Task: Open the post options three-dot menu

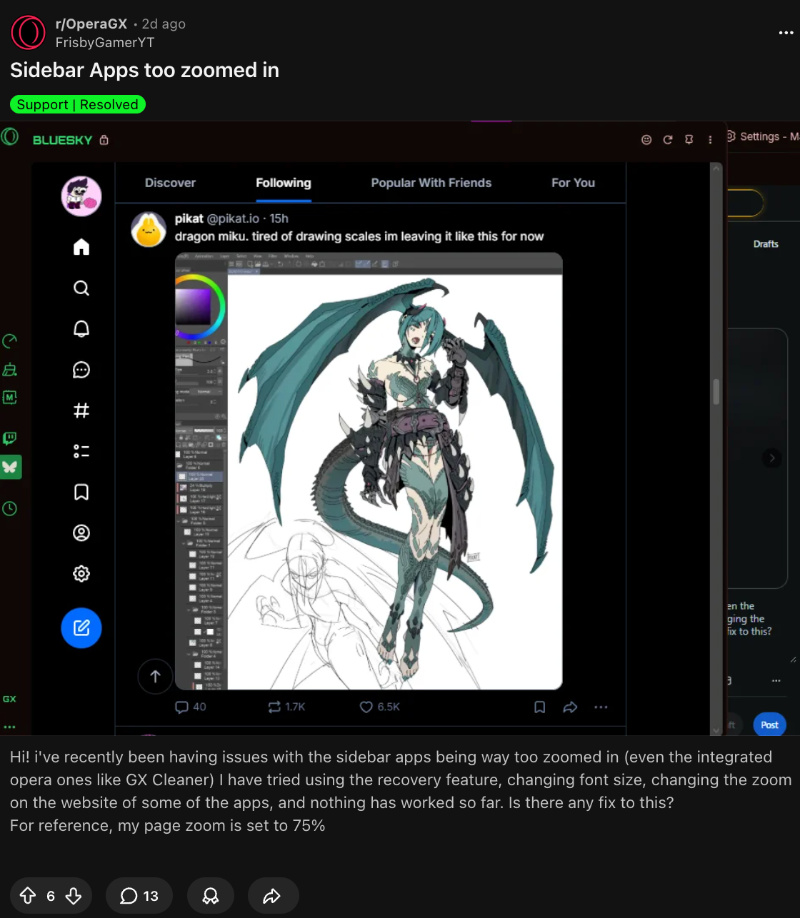Action: (785, 33)
